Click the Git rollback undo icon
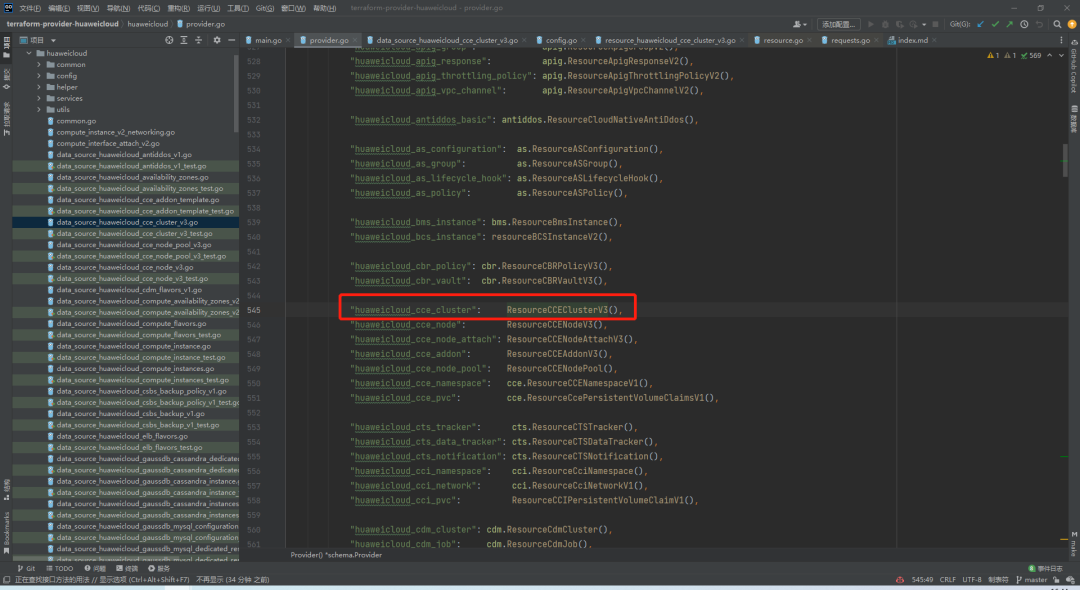1080x590 pixels. pos(1039,24)
